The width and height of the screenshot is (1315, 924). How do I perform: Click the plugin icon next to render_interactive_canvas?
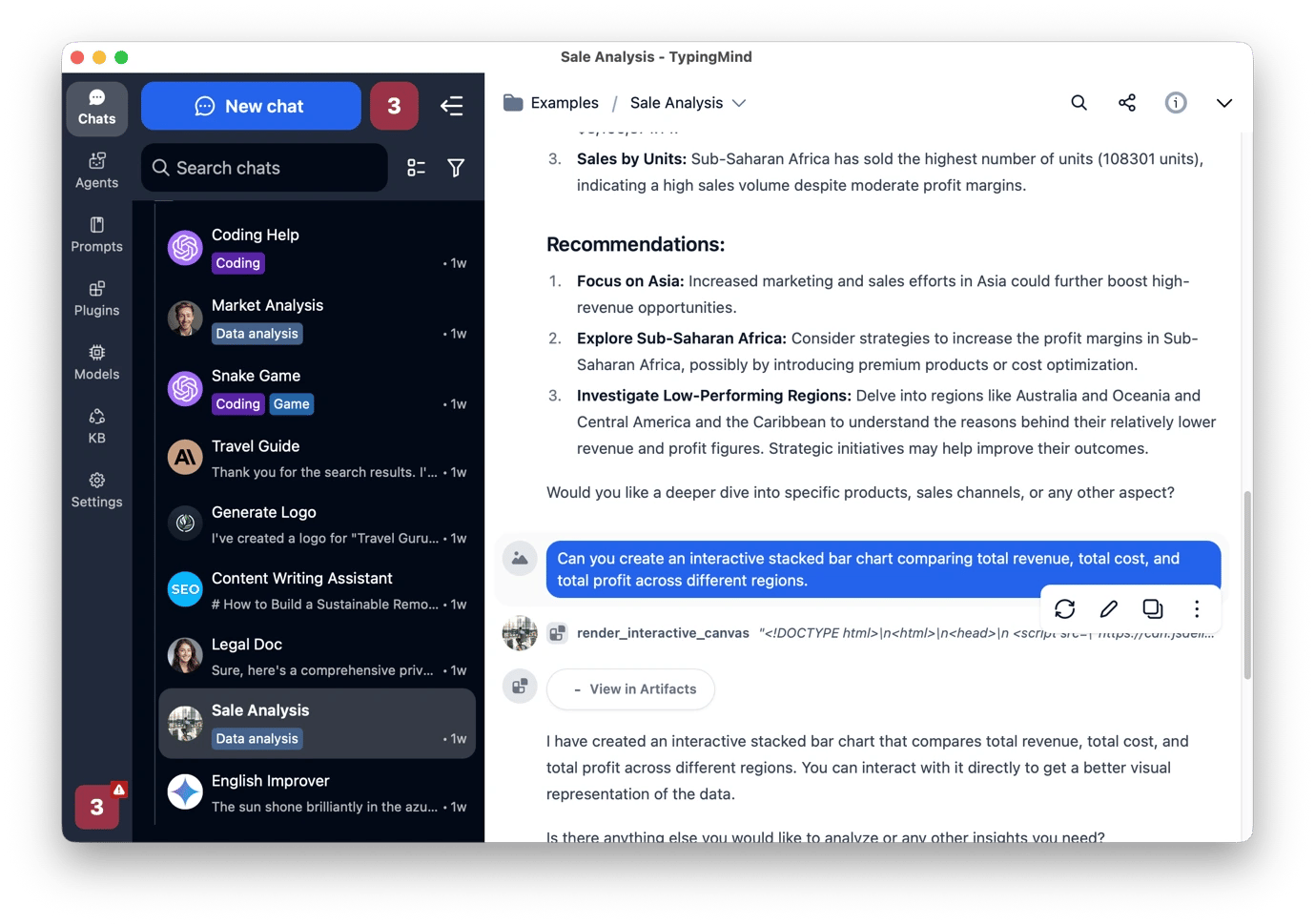click(558, 633)
